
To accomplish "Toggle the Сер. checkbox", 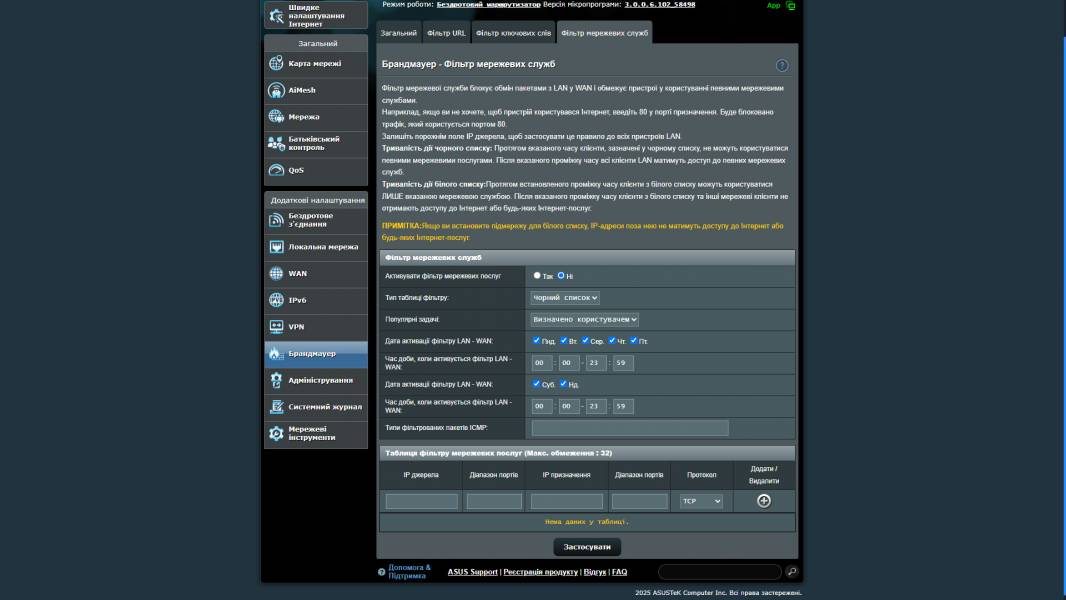I will 585,340.
